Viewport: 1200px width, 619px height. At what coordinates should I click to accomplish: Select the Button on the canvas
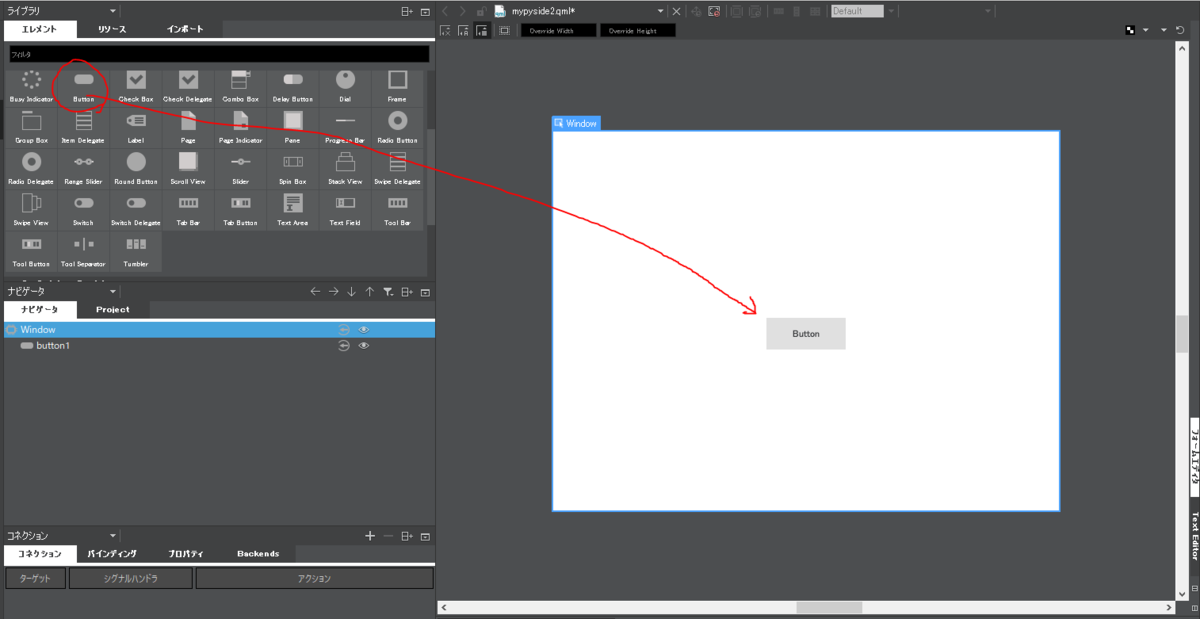[x=806, y=334]
